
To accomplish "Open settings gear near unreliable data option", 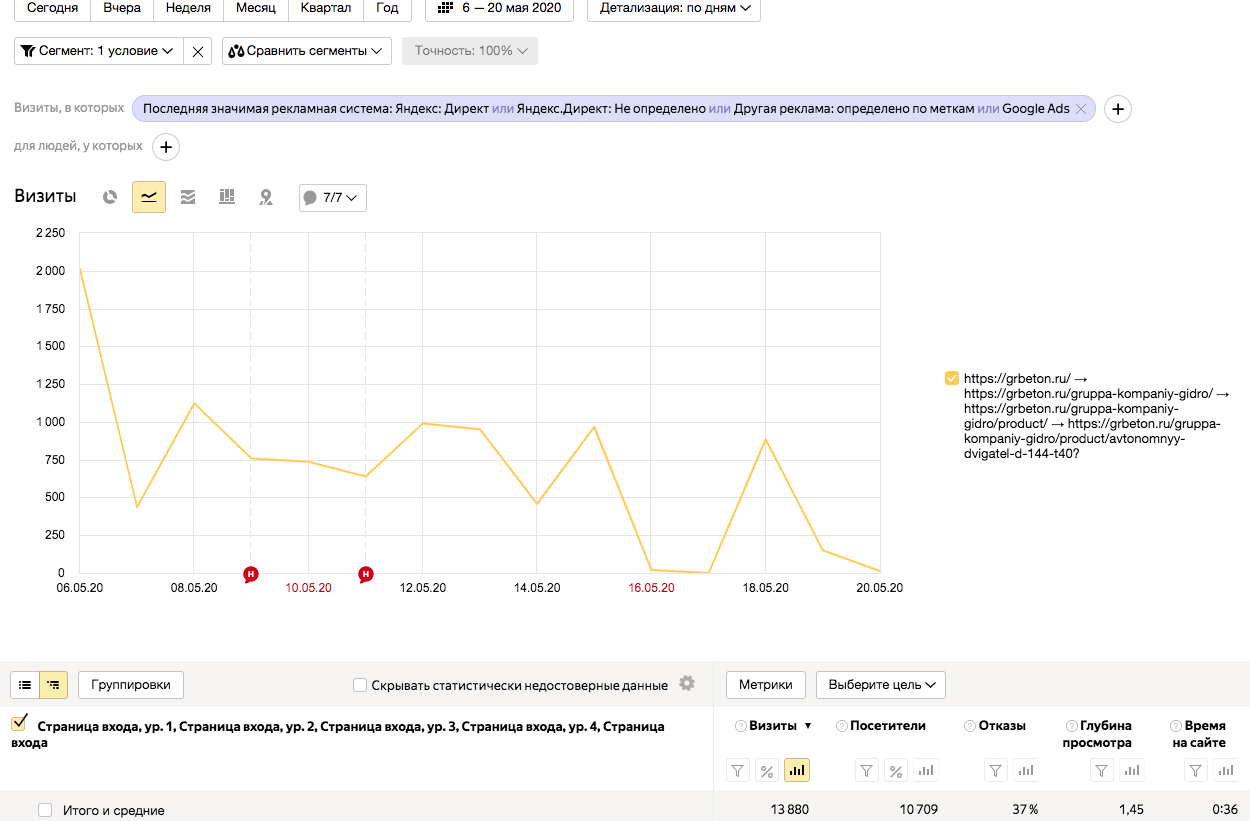I will click(x=686, y=684).
